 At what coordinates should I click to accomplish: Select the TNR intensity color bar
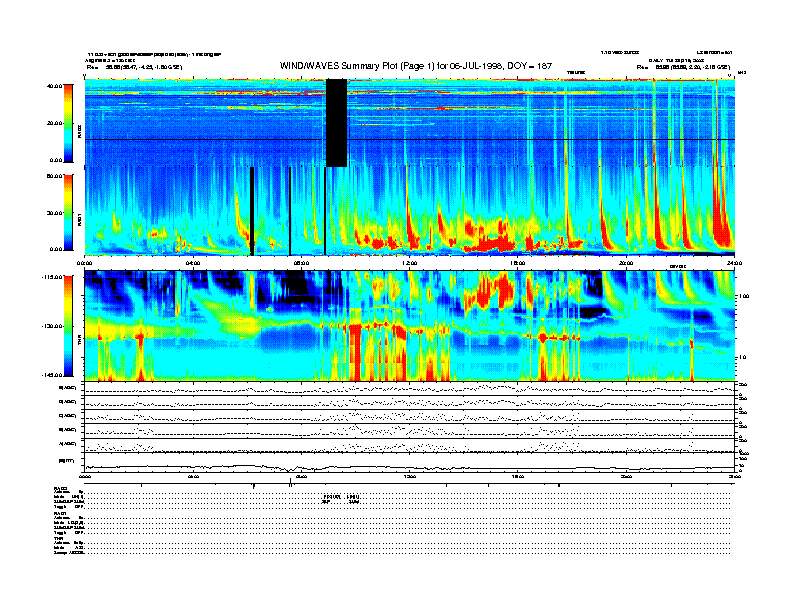[x=68, y=326]
